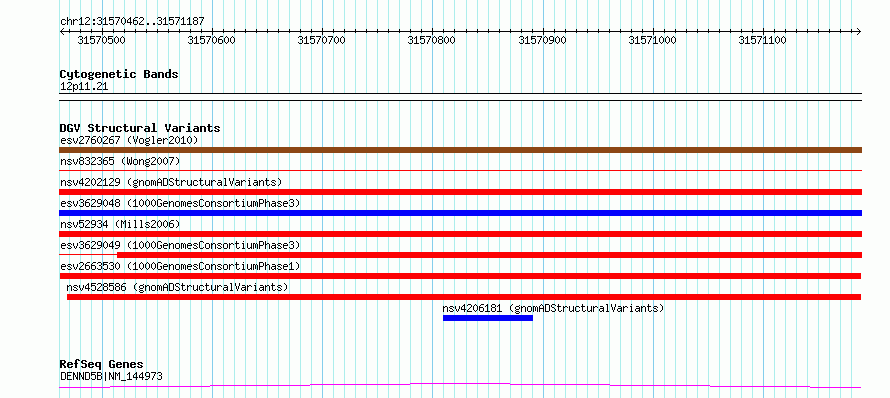This screenshot has width=890, height=398.
Task: Click the RefSeq Genes track title
Action: [x=102, y=365]
